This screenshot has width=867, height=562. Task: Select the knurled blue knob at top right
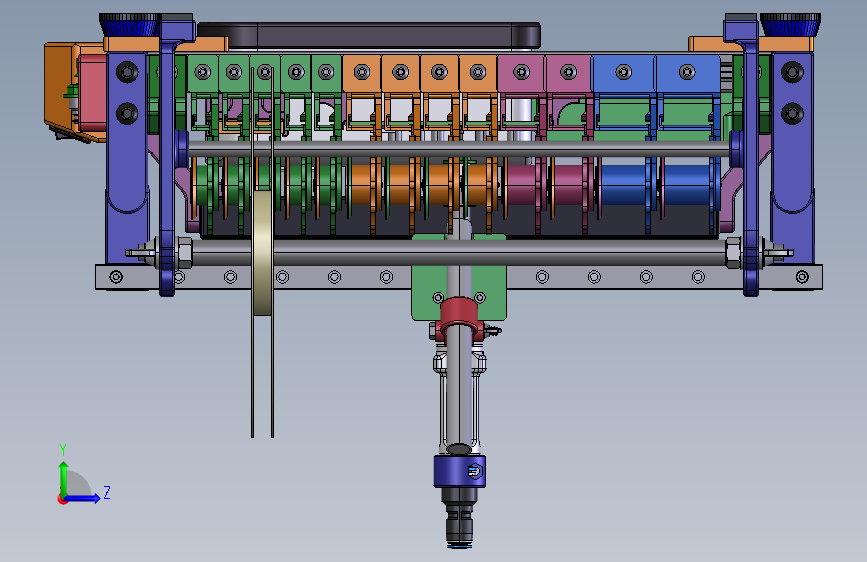(790, 25)
